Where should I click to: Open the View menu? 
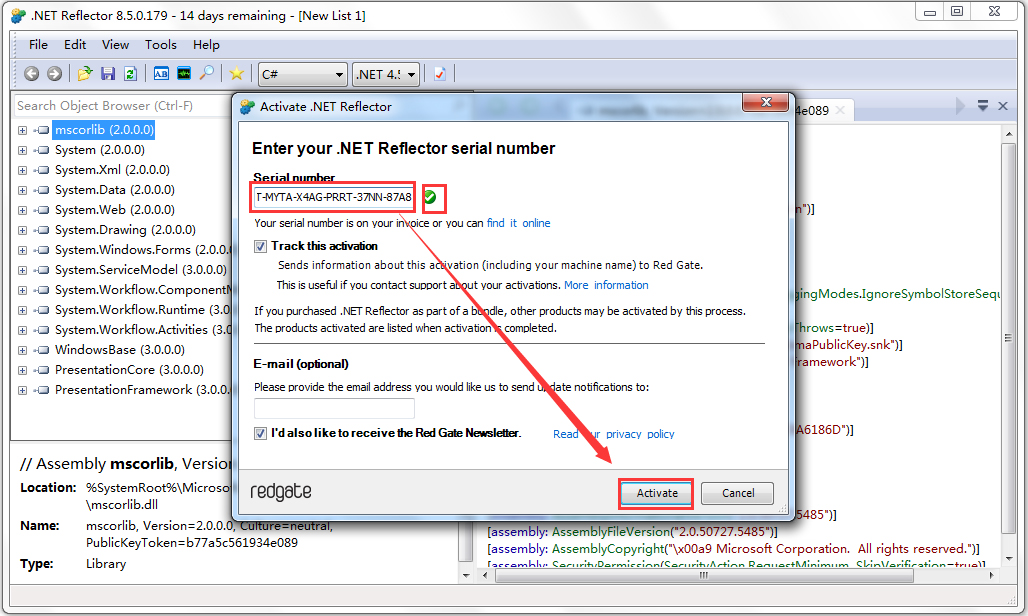[115, 44]
